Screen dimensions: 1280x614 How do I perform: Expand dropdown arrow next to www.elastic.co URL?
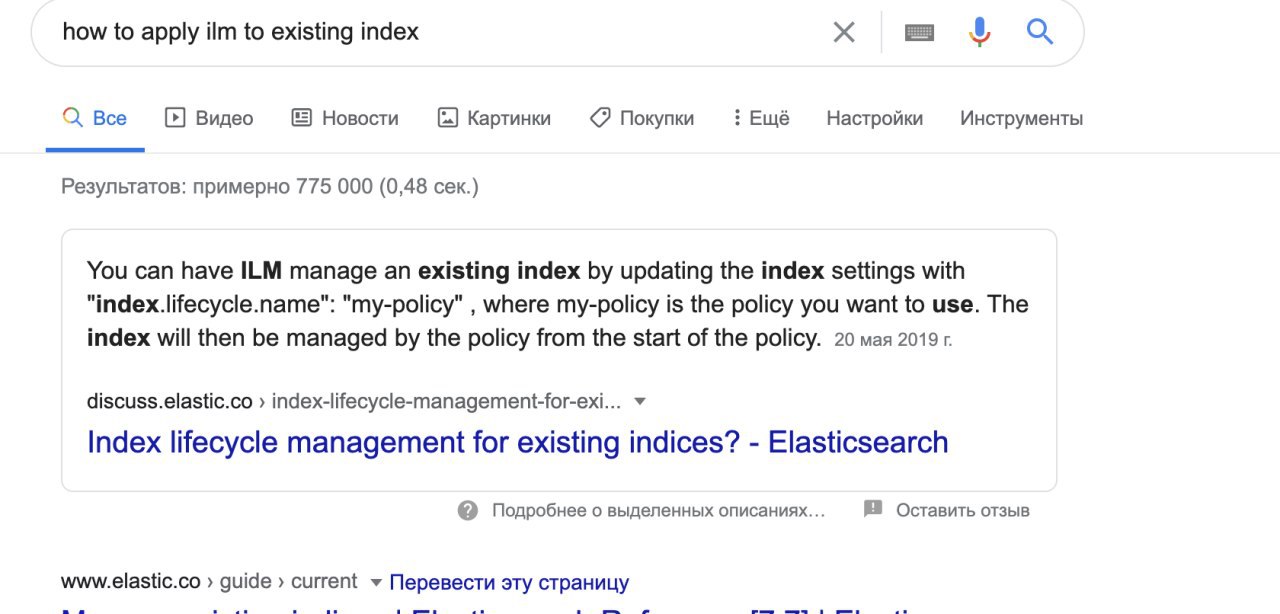point(376,582)
